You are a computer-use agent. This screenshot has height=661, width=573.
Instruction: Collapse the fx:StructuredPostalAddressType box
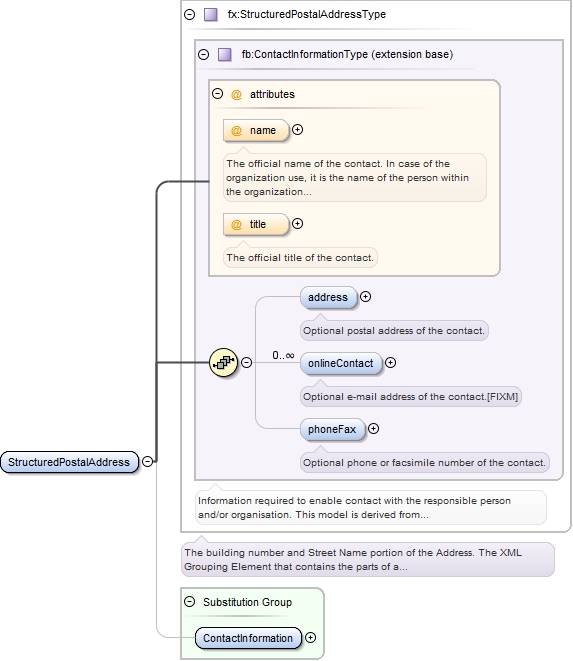(x=190, y=15)
